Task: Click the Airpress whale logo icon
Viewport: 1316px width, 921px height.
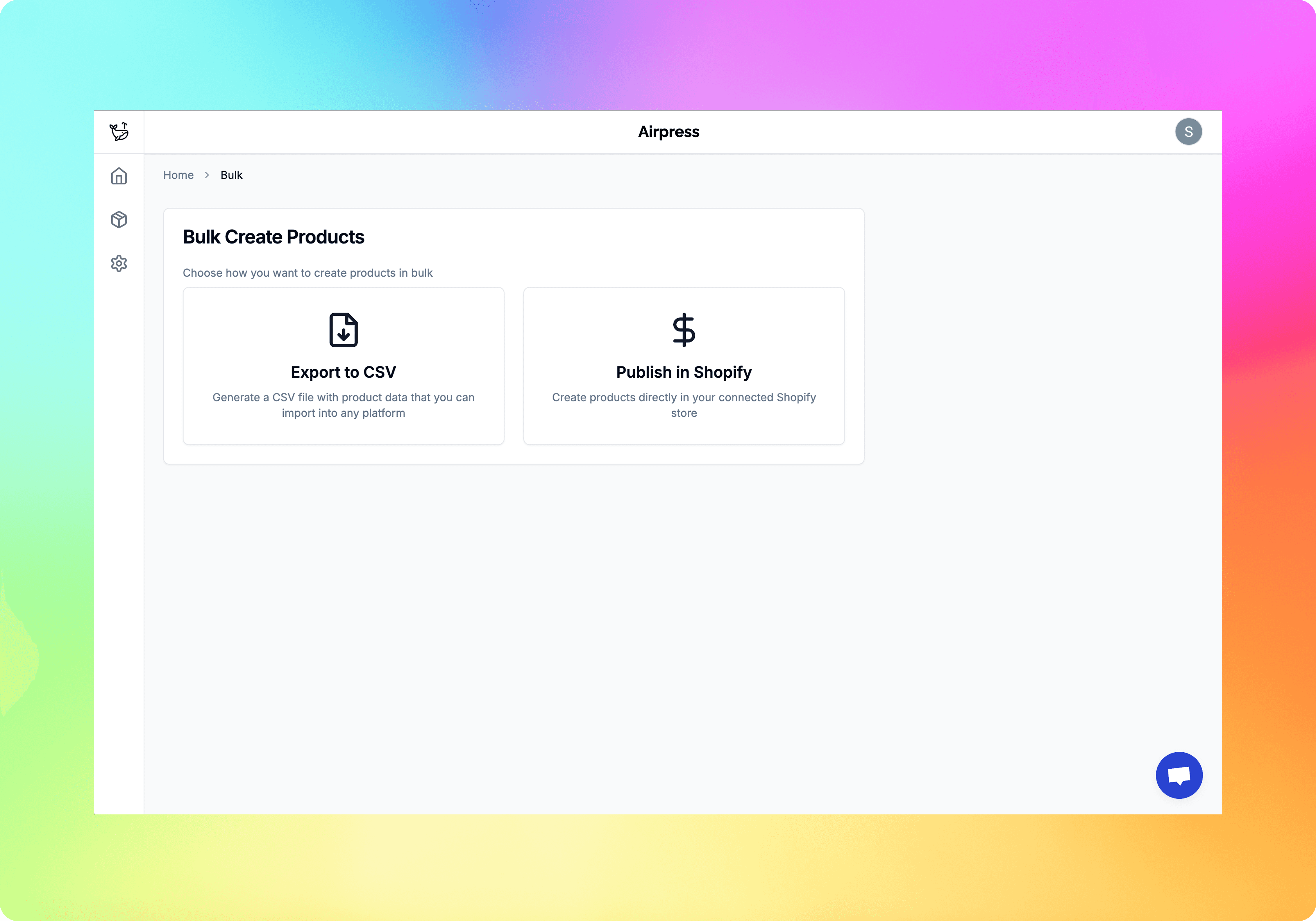Action: click(119, 132)
